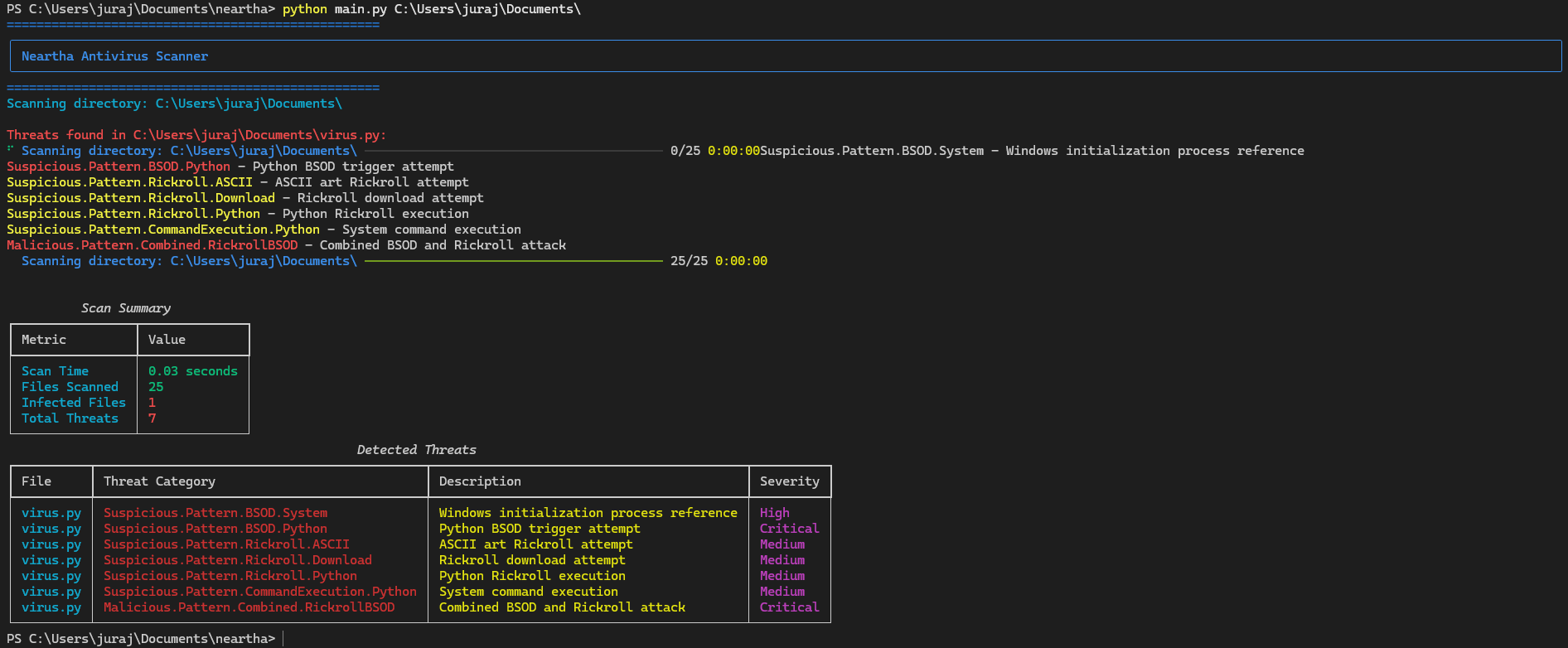This screenshot has width=1568, height=648.
Task: Click the 'Scanning directory' text on the 0/25 line
Action: pyautogui.click(x=189, y=151)
